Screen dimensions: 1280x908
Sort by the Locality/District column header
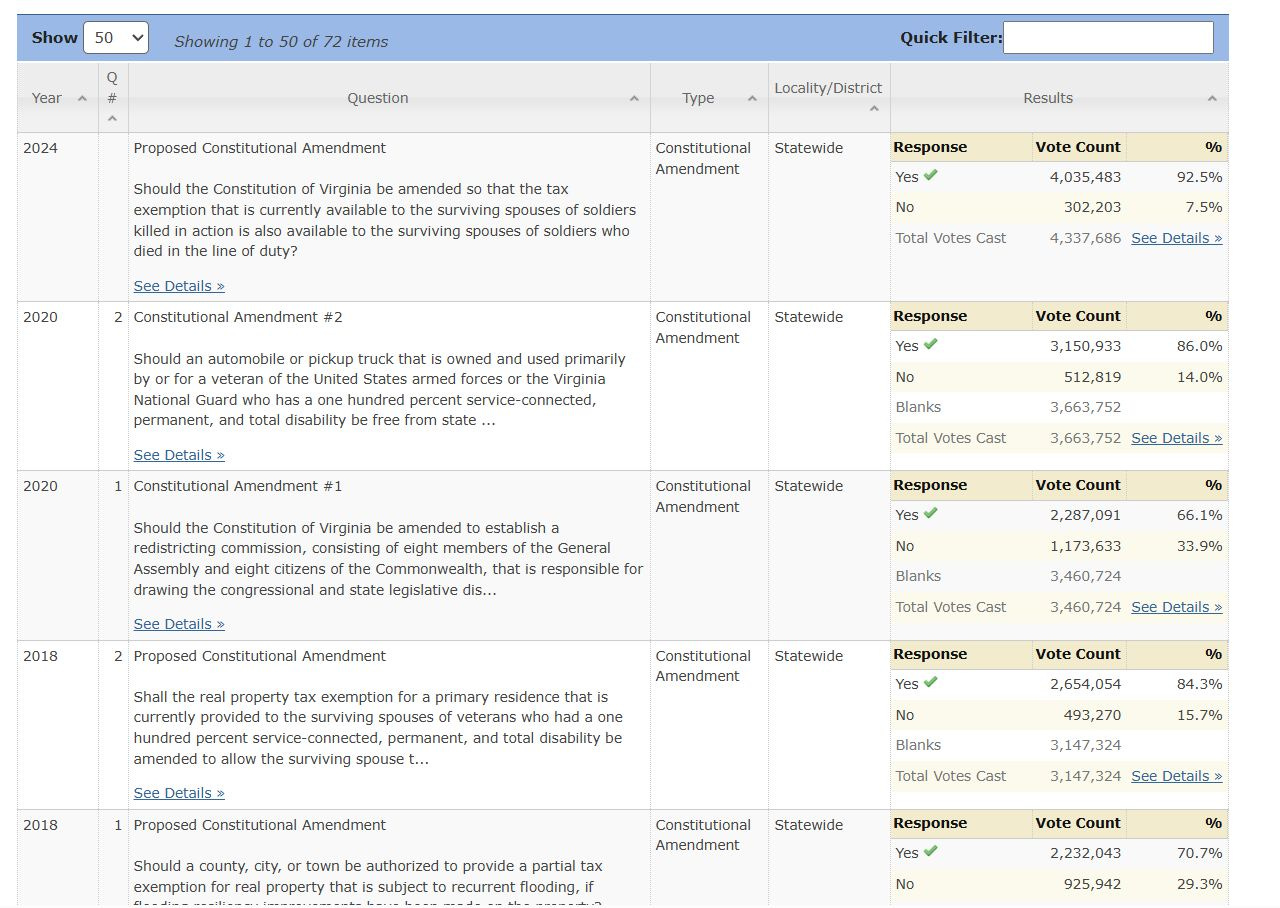(x=829, y=98)
